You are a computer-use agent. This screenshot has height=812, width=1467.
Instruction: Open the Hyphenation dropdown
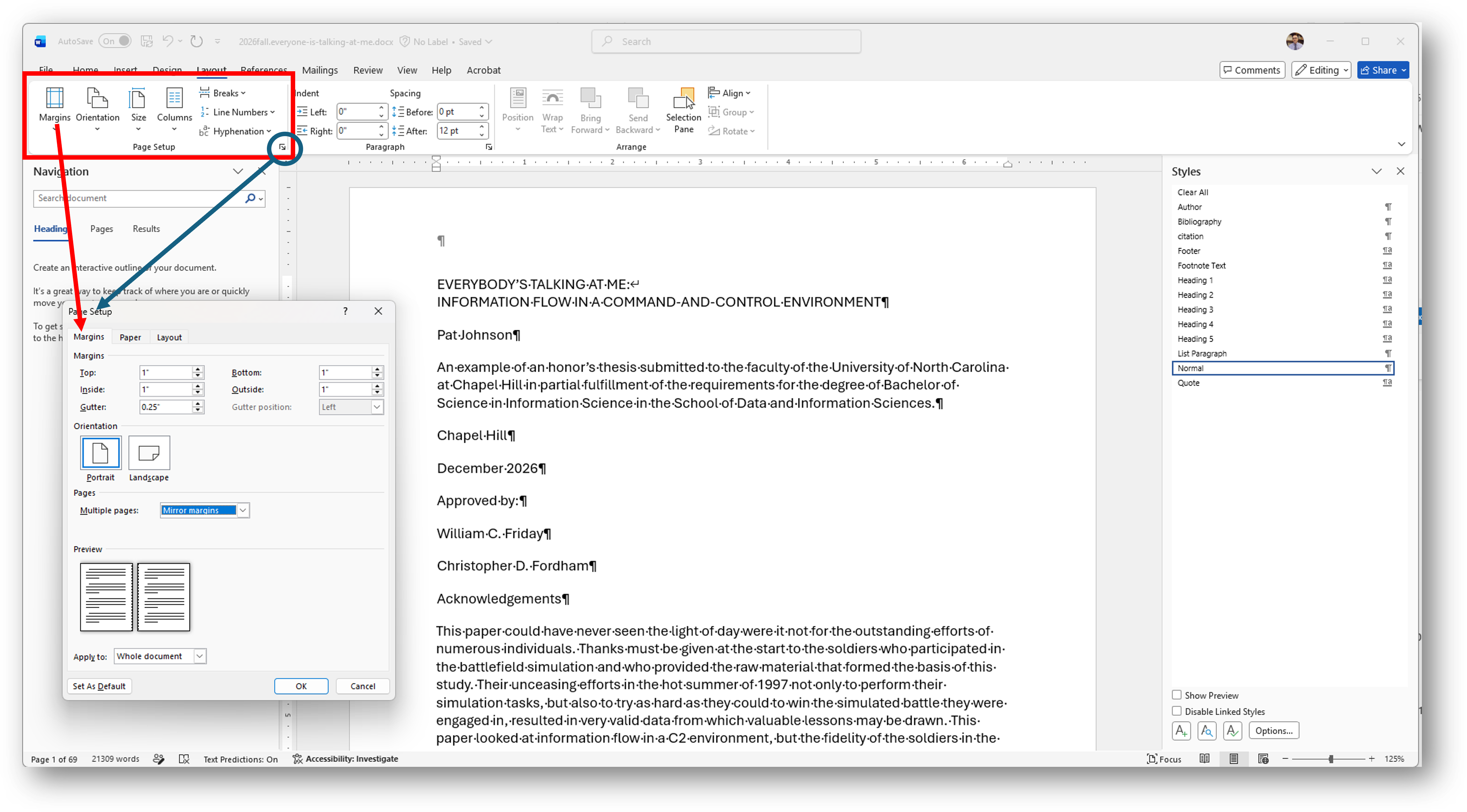tap(235, 131)
